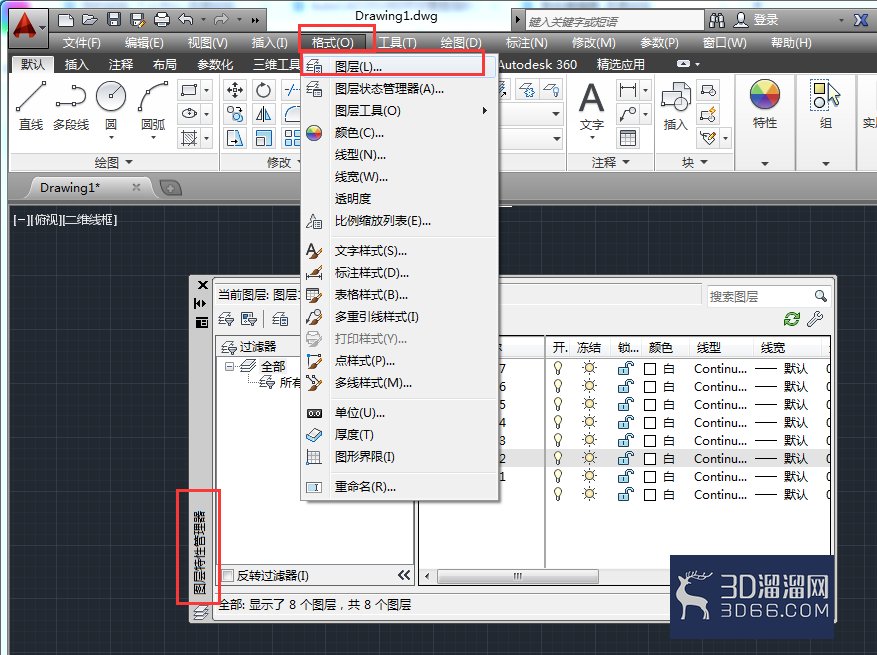Viewport: 877px width, 655px height.
Task: Click the [-][俯视][二维线框] viewport label
Action: pos(65,220)
